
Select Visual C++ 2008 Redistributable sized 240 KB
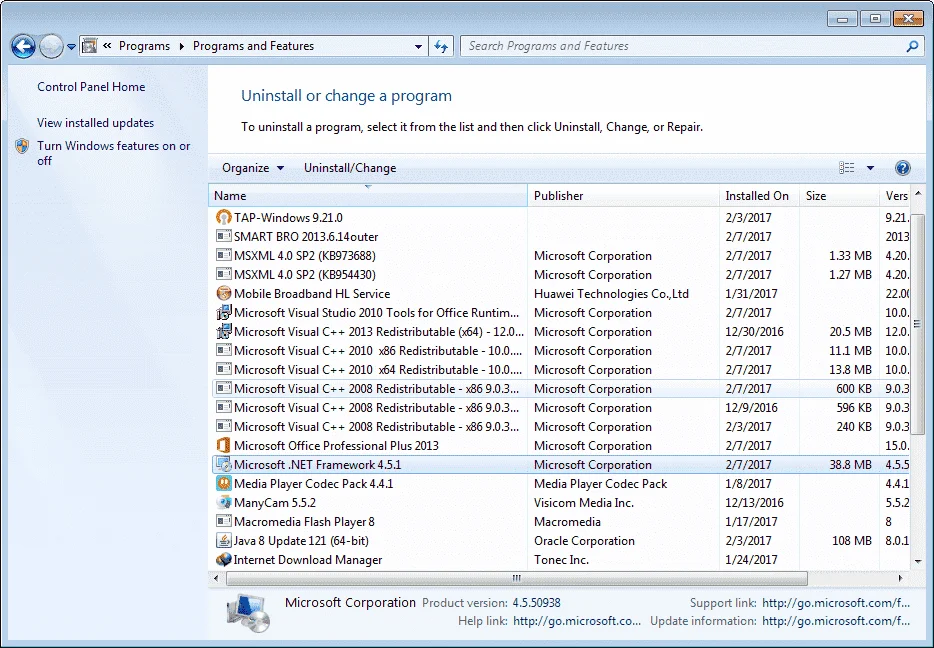coord(561,427)
